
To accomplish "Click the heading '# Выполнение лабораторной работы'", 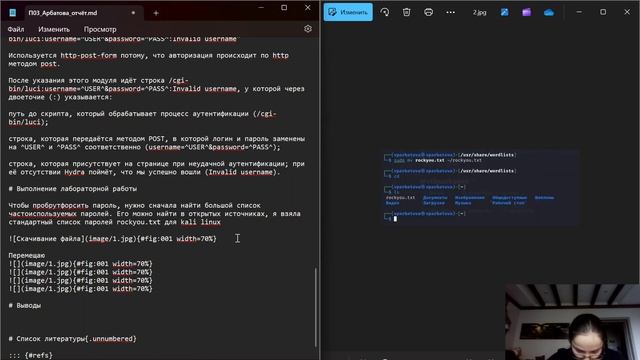I will click(x=73, y=189).
